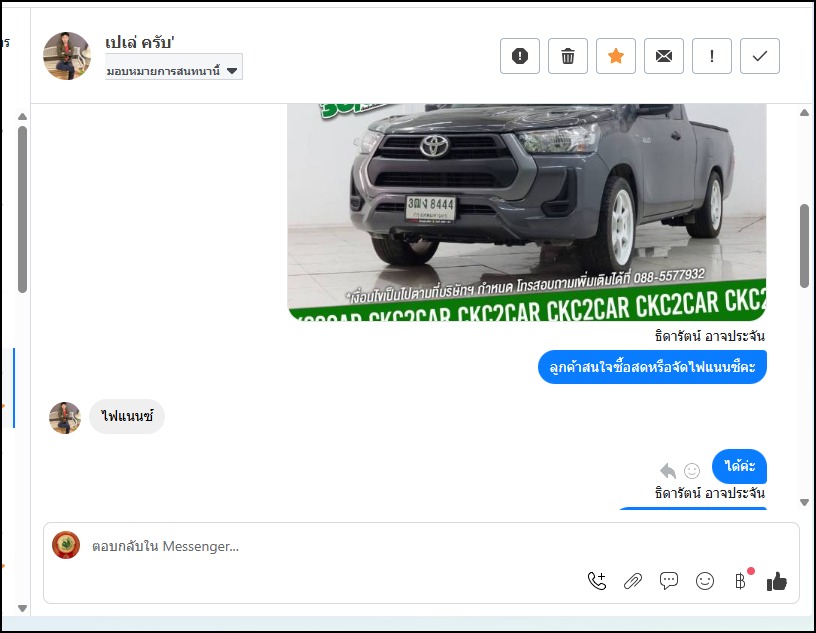This screenshot has height=633, width=816.
Task: Click the page avatar in reply box
Action: [66, 545]
